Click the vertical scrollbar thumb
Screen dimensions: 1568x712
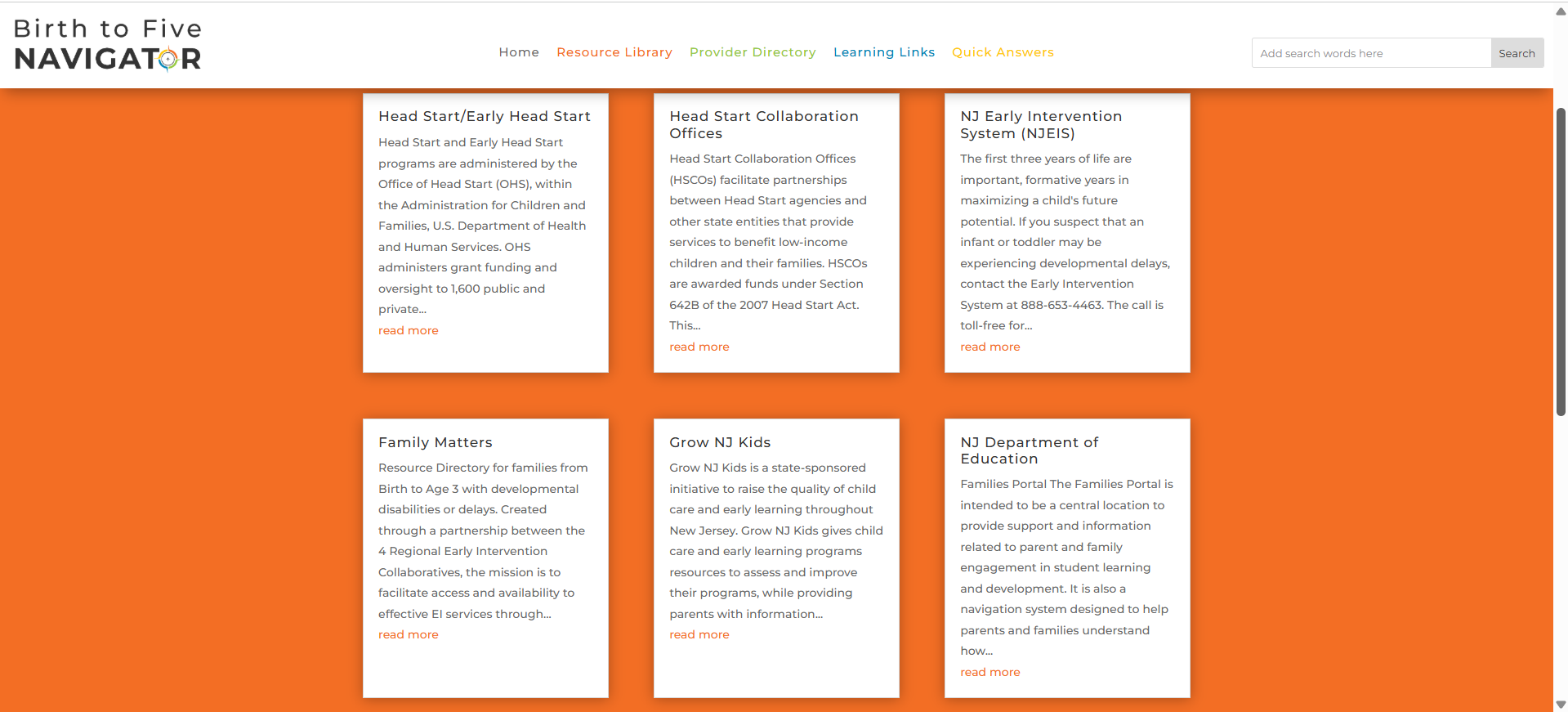1561,262
